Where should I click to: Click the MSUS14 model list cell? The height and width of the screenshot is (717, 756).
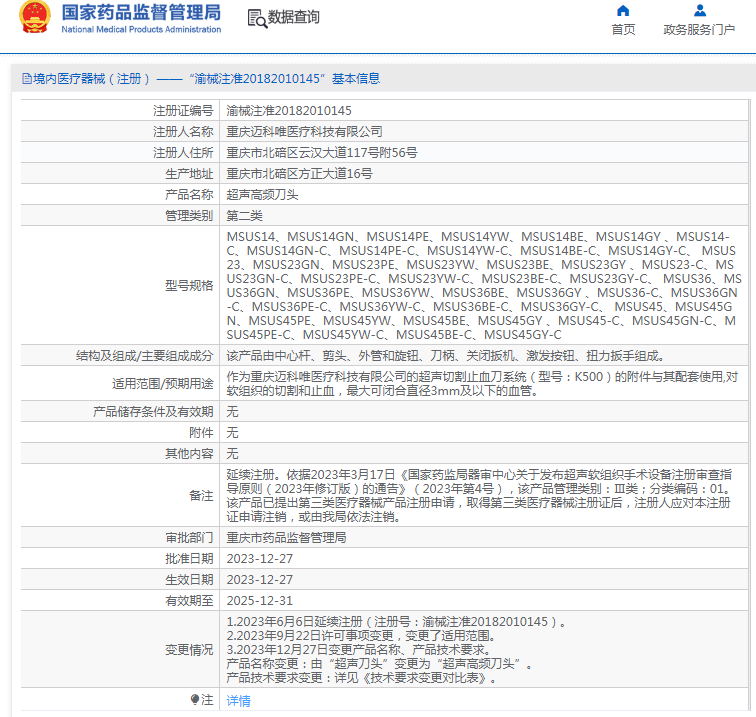click(484, 285)
